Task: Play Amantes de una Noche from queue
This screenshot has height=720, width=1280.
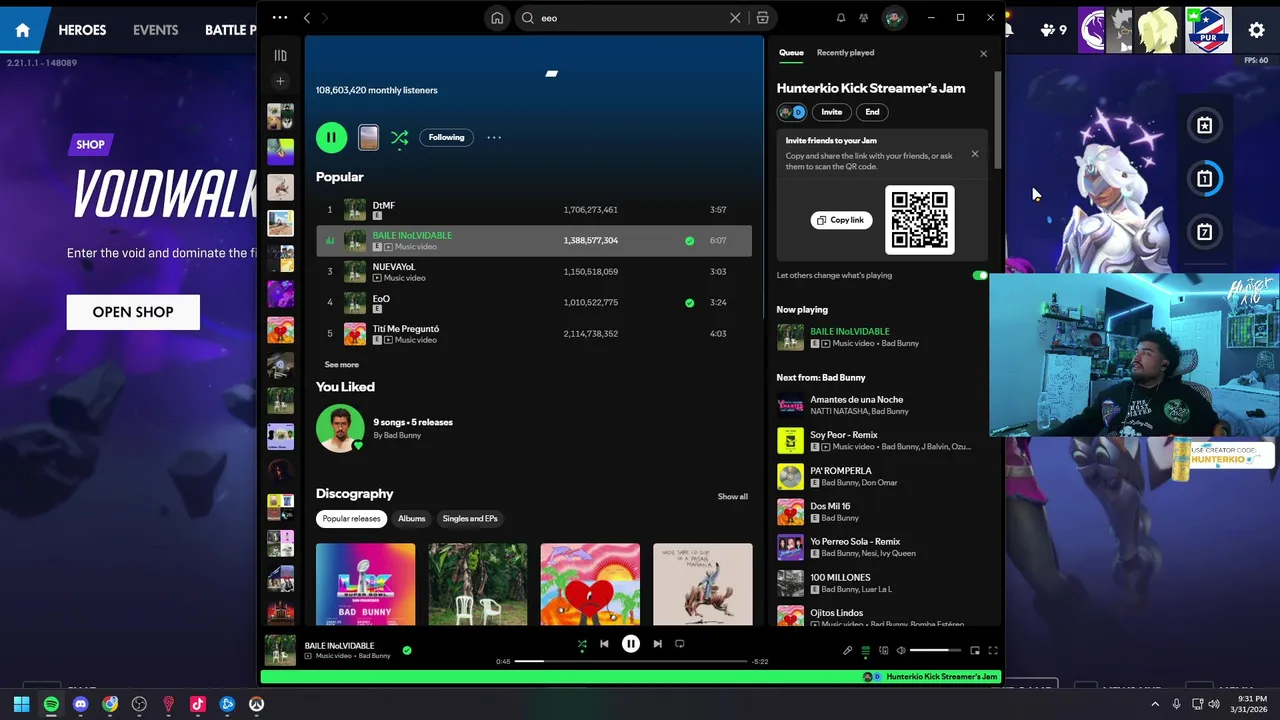Action: [880, 405]
